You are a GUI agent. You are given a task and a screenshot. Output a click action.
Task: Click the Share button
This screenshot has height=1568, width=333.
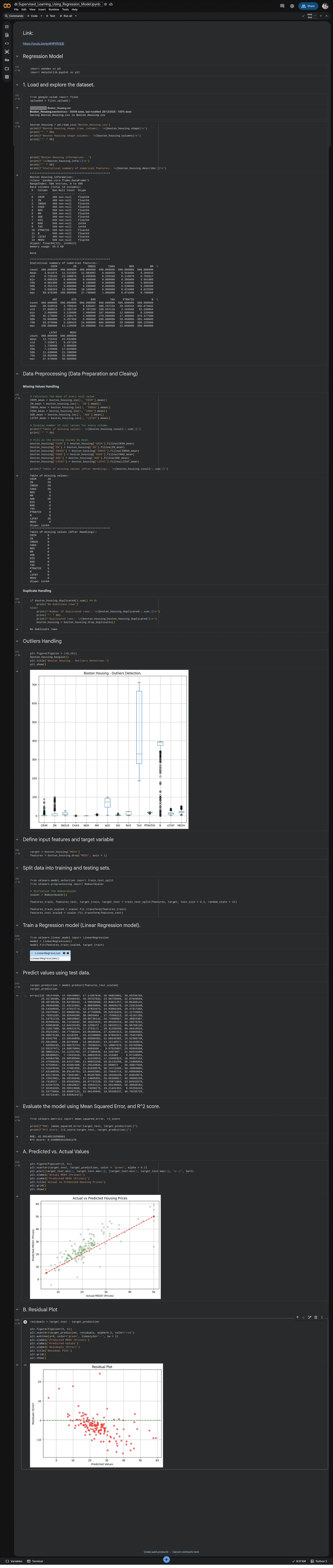click(x=308, y=6)
